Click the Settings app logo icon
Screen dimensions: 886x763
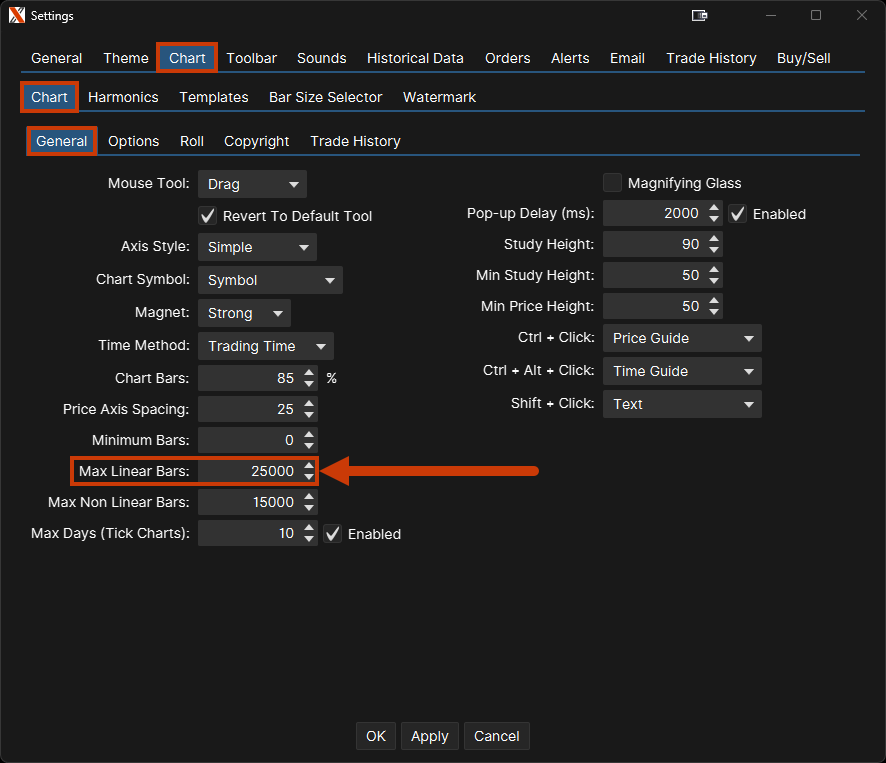16,15
